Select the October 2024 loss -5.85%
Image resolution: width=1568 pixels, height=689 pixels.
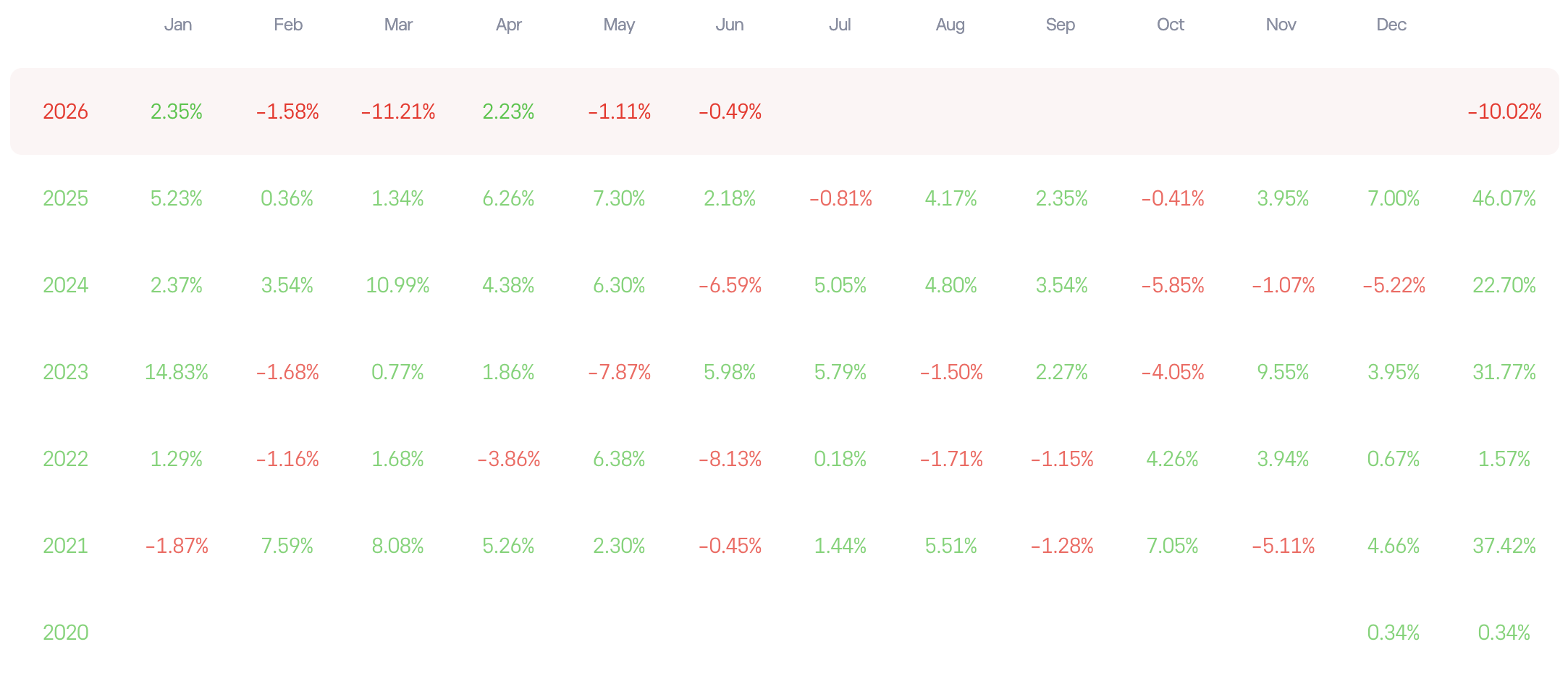pos(1173,285)
